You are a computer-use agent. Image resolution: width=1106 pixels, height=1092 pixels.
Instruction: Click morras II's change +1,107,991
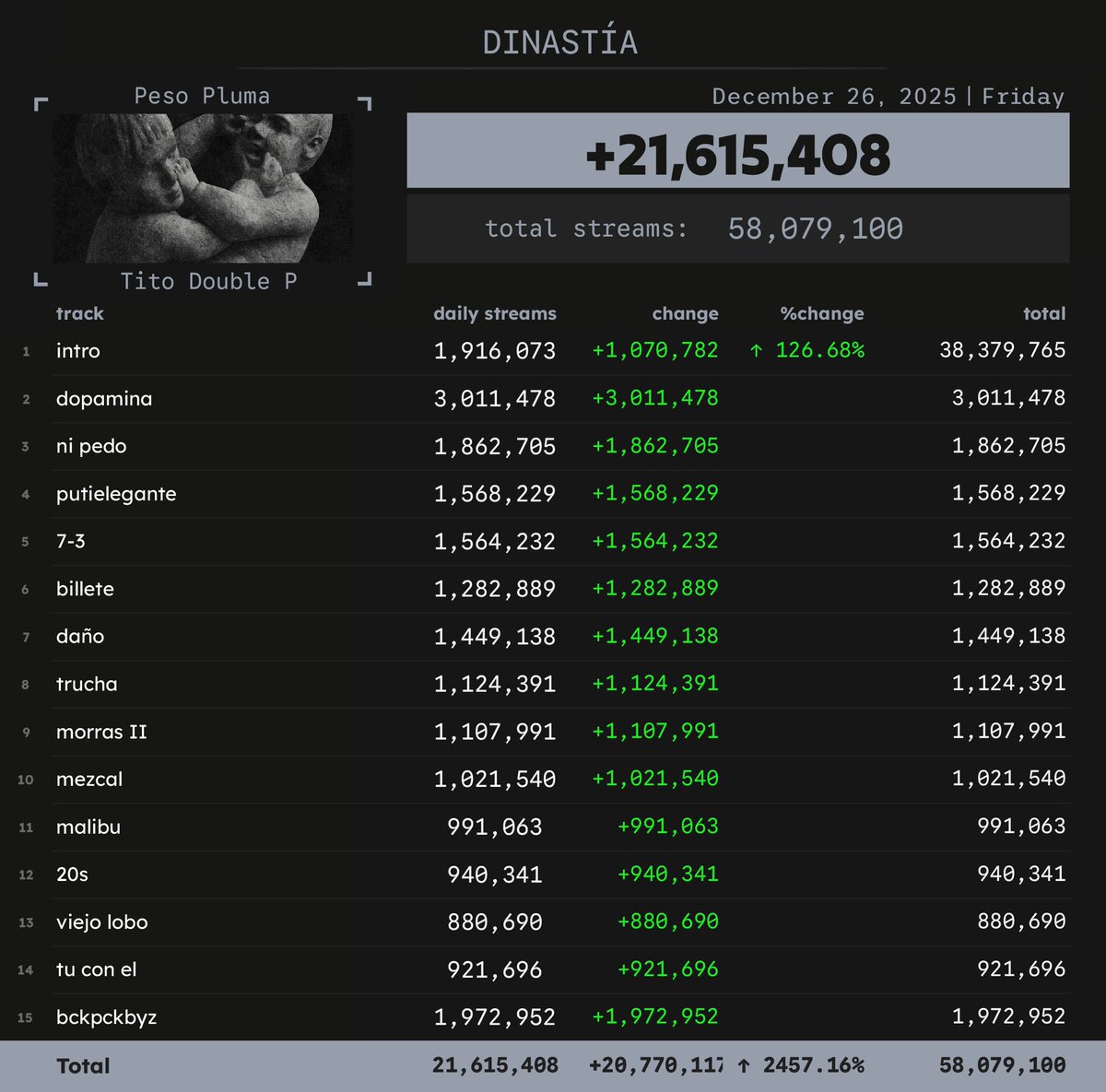(x=655, y=731)
